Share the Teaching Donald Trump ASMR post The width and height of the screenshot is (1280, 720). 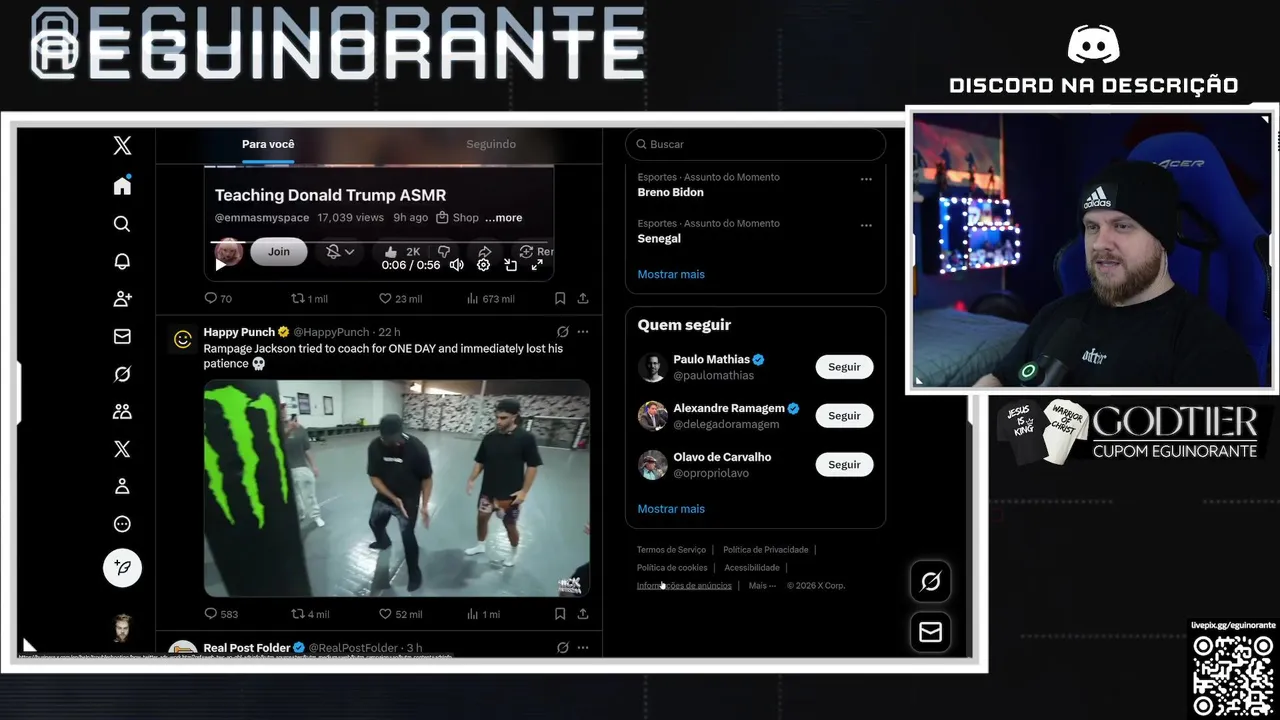[583, 298]
